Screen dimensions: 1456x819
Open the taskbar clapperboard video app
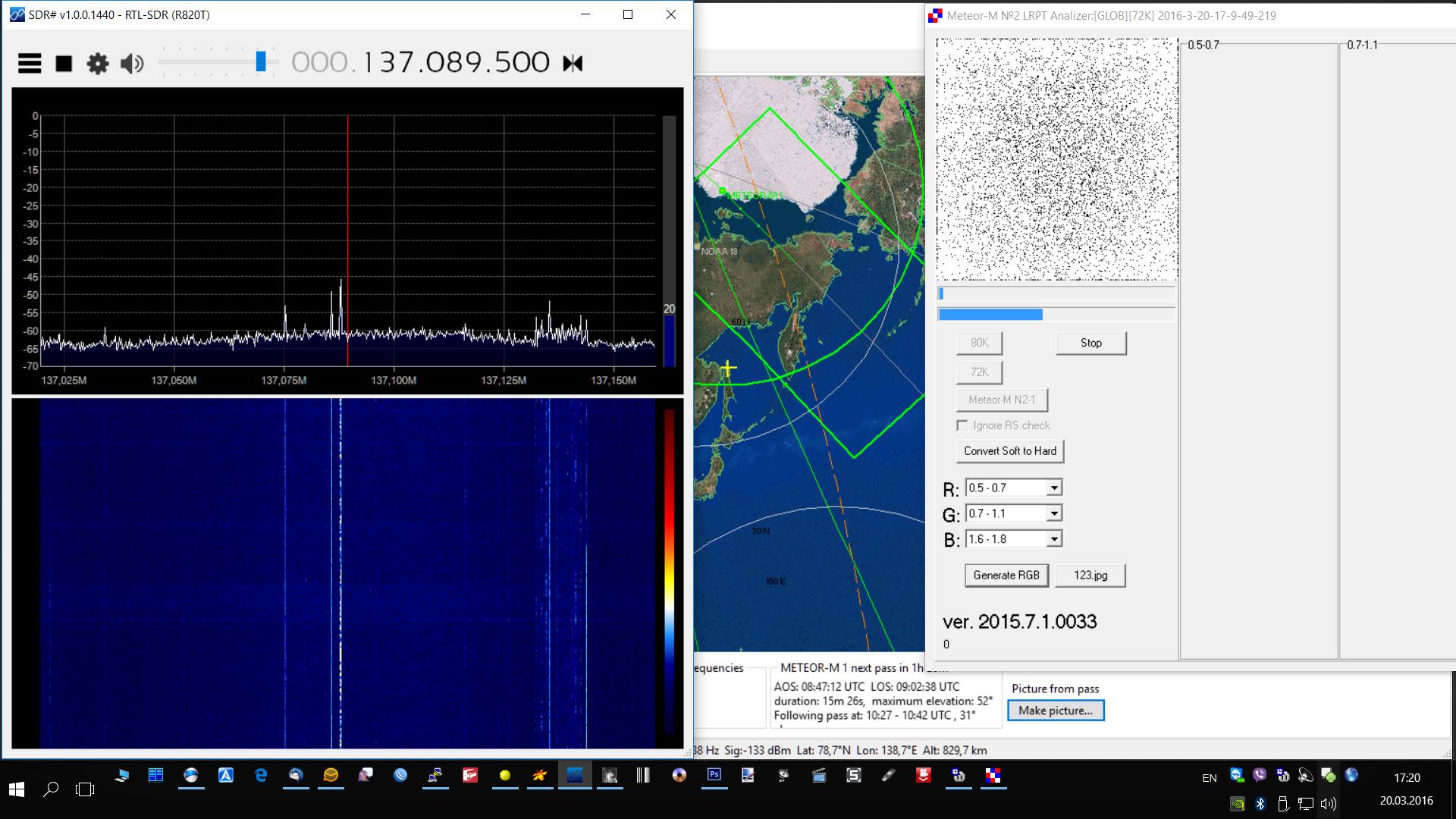click(818, 775)
